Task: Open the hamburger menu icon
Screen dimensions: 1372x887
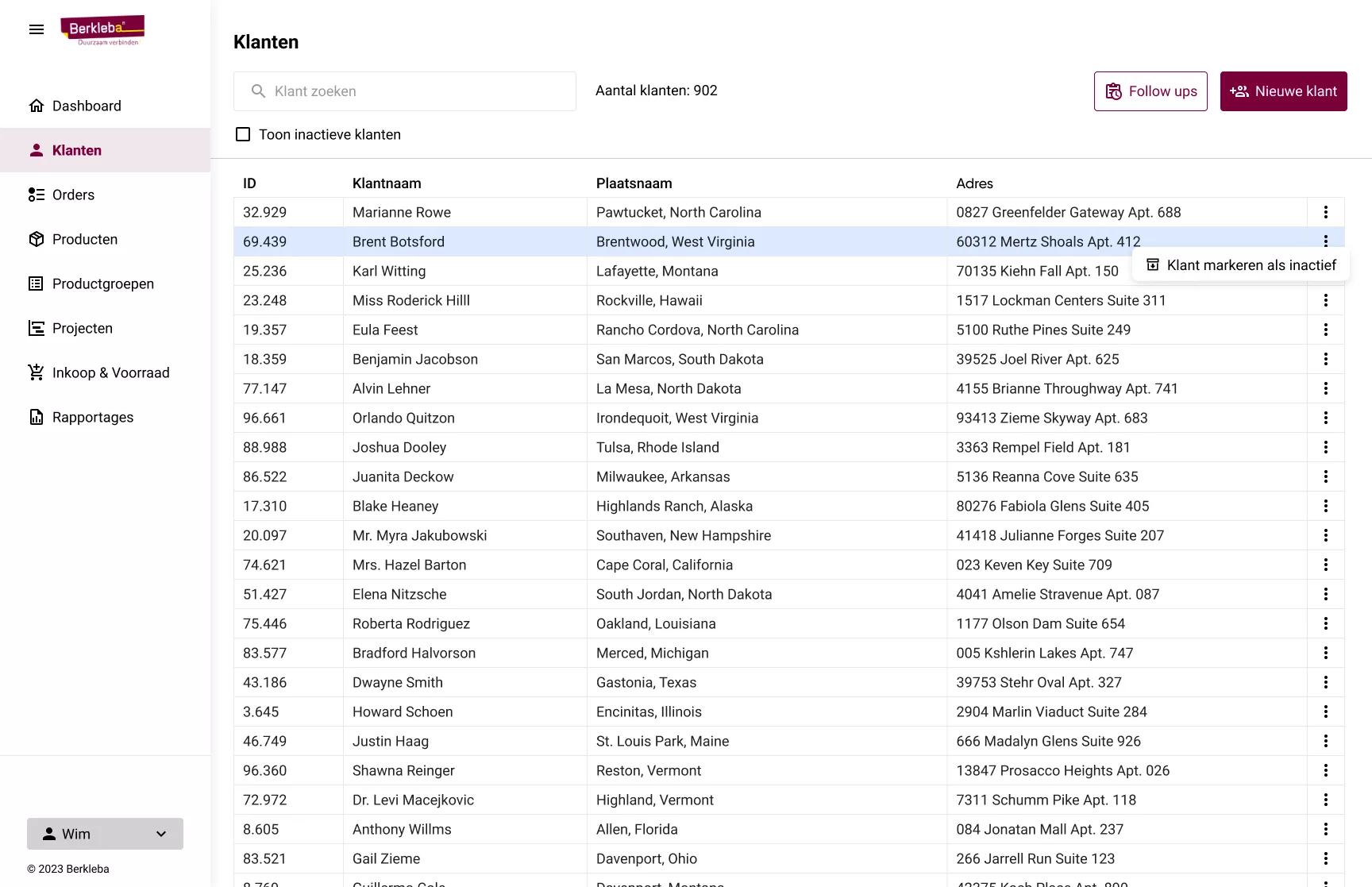Action: (37, 29)
